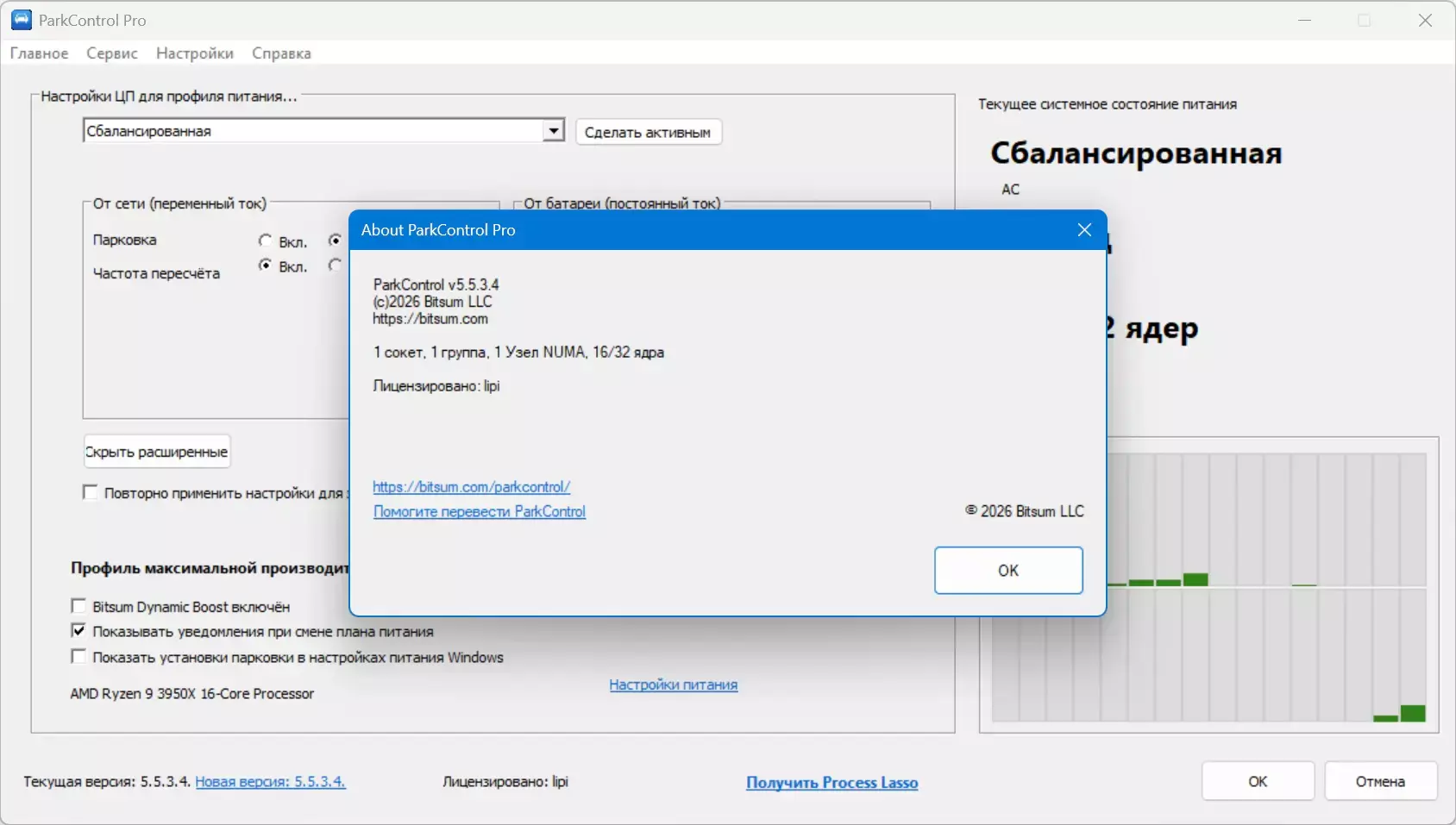This screenshot has height=825, width=1456.
Task: Click the AMD Ryzen 9 3950X processor text
Action: (x=192, y=693)
